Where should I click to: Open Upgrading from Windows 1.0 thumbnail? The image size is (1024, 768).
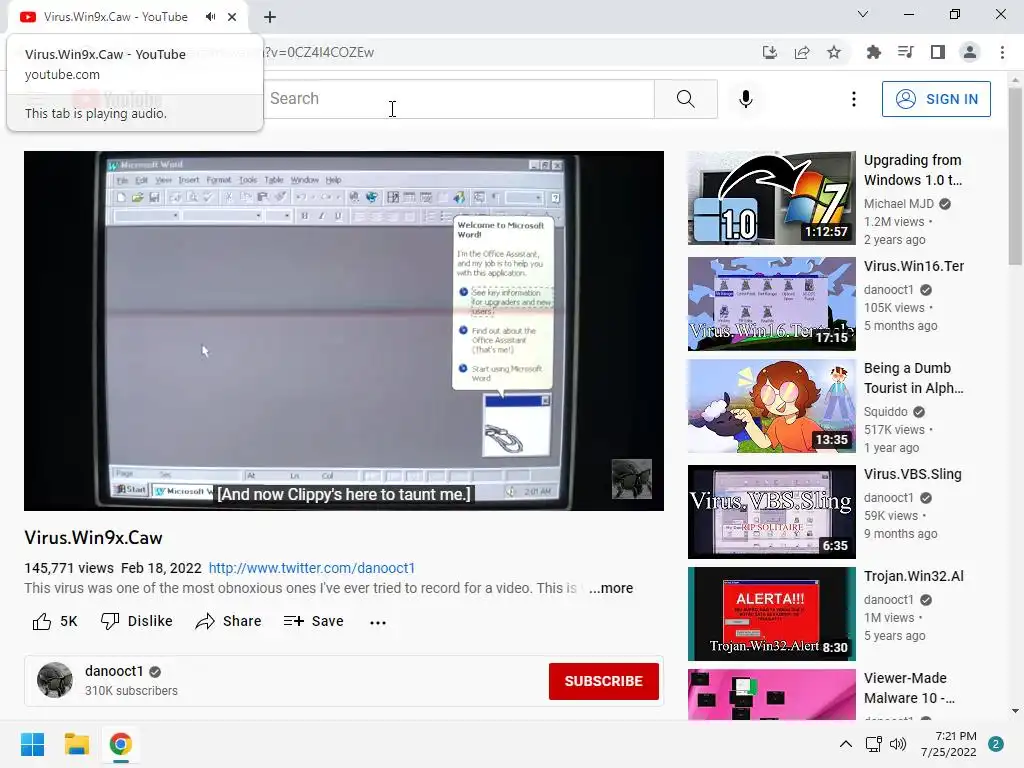point(771,198)
